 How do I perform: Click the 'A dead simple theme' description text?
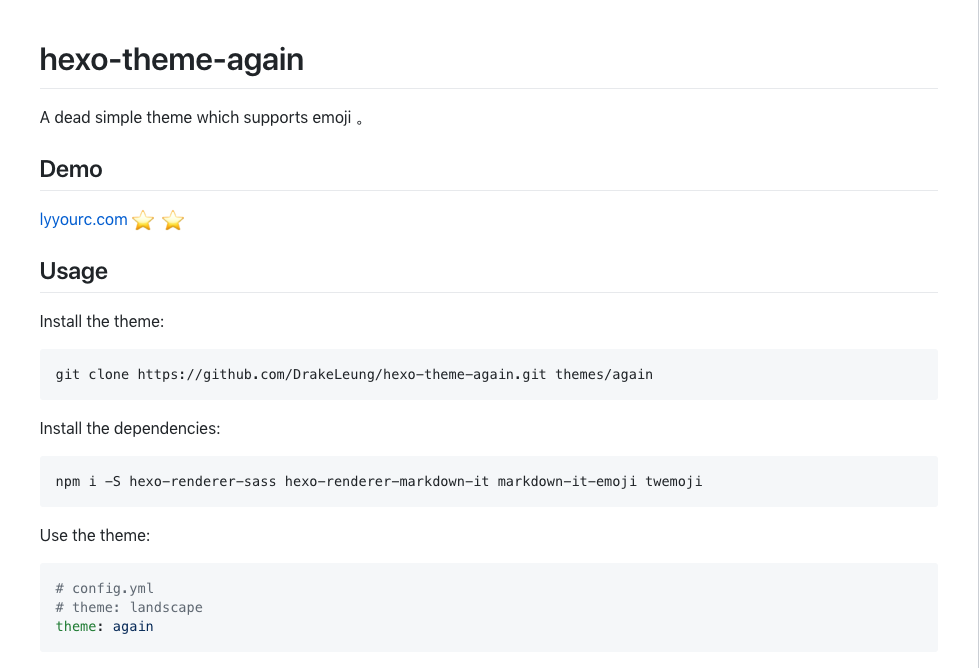[195, 118]
